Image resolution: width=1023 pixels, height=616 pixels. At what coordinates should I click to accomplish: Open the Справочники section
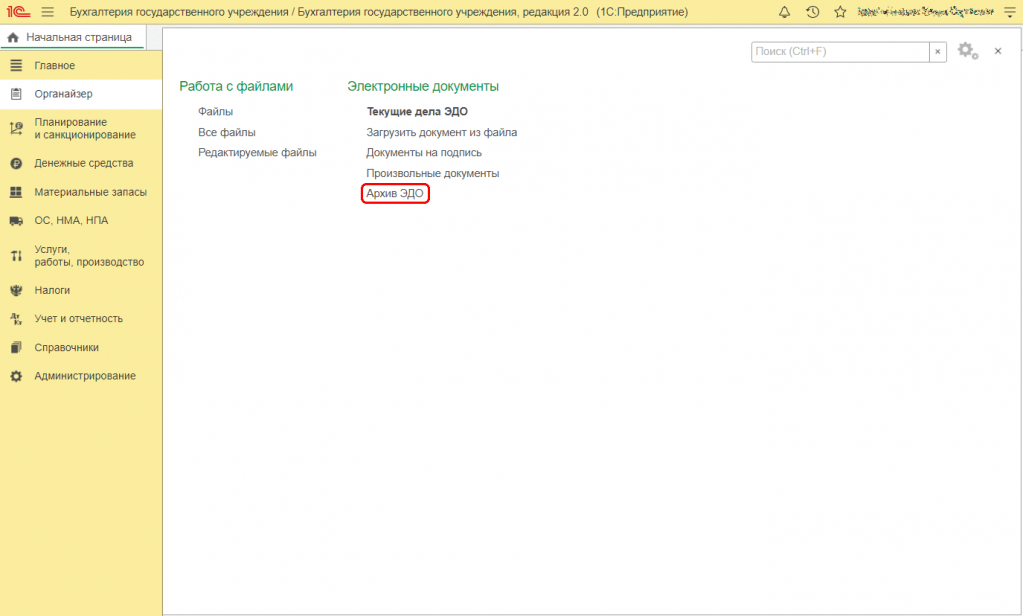(x=66, y=347)
